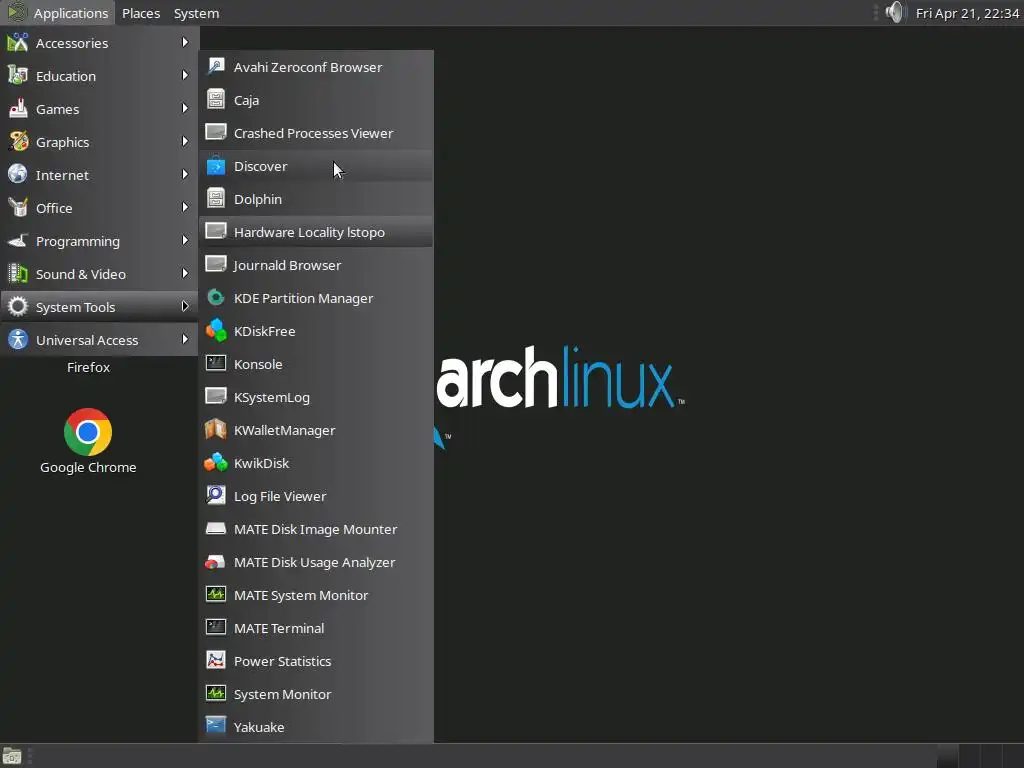Image resolution: width=1024 pixels, height=768 pixels.
Task: Launch MATE Terminal from its label
Action: pyautogui.click(x=279, y=628)
